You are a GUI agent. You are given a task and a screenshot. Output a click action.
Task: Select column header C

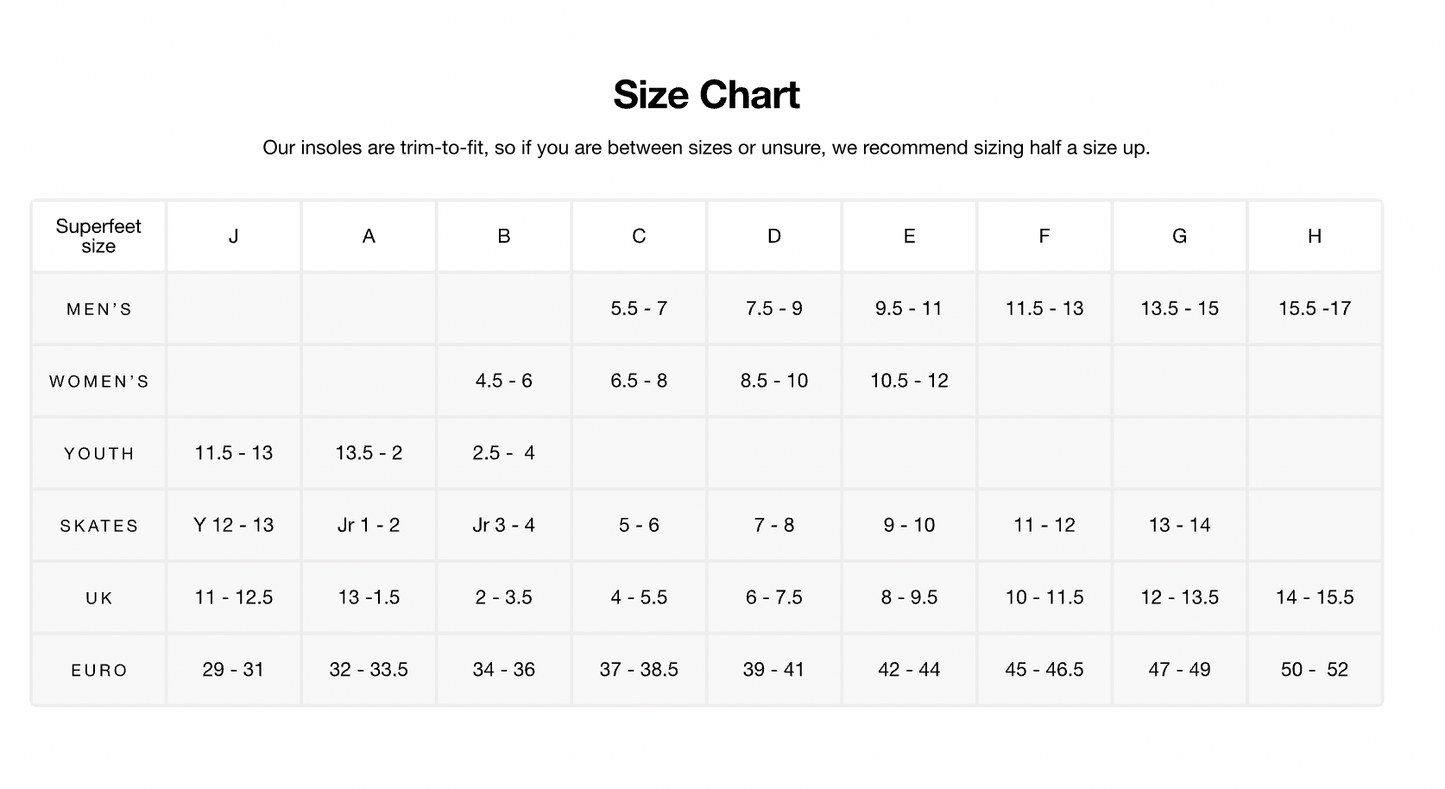(x=639, y=236)
